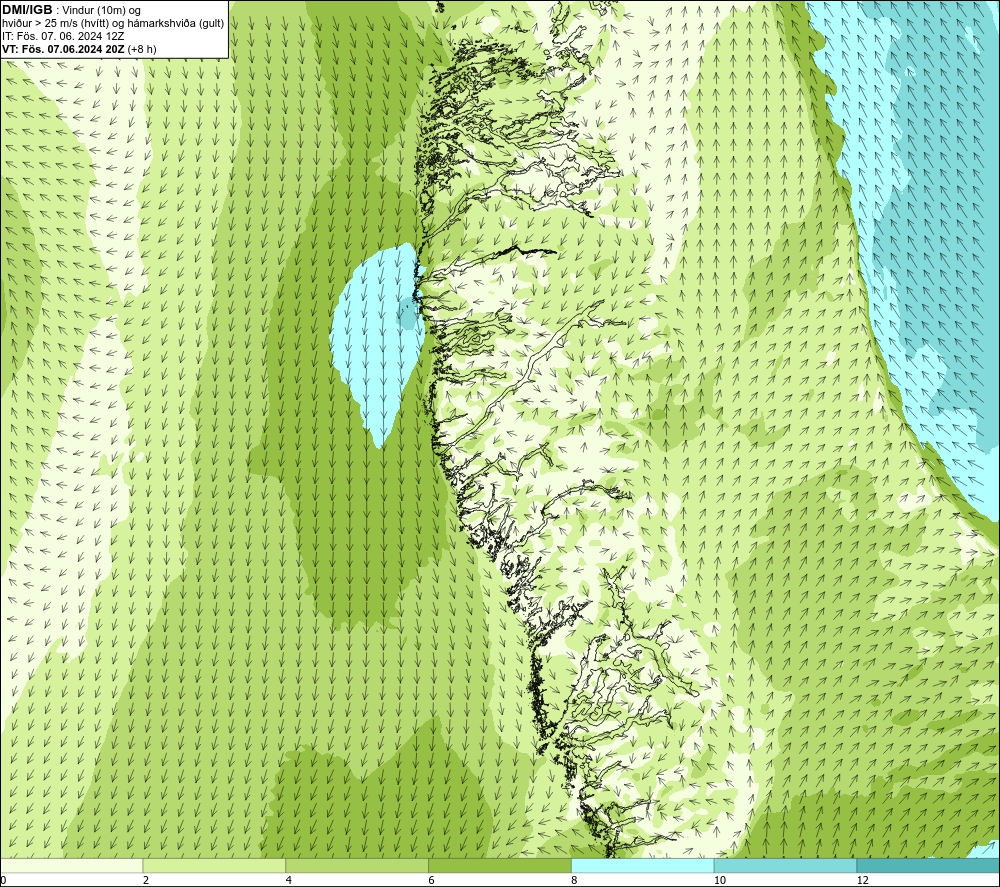Click the 10–12 m/s turquoise scale segment
This screenshot has height=887, width=1000.
786,865
